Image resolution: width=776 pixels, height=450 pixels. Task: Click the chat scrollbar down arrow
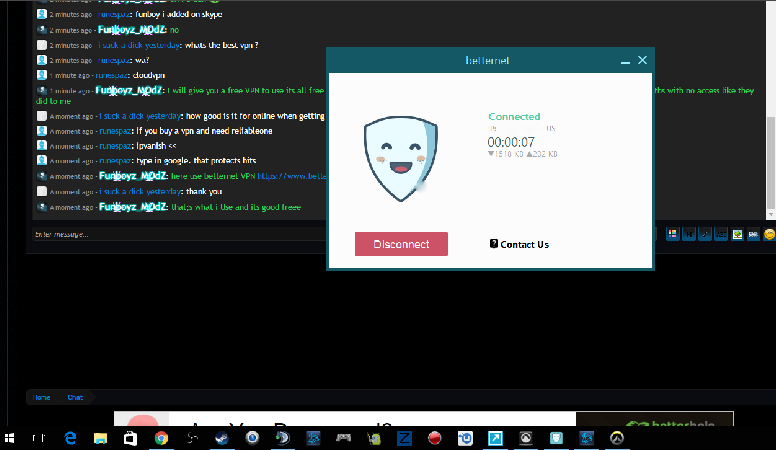[771, 215]
